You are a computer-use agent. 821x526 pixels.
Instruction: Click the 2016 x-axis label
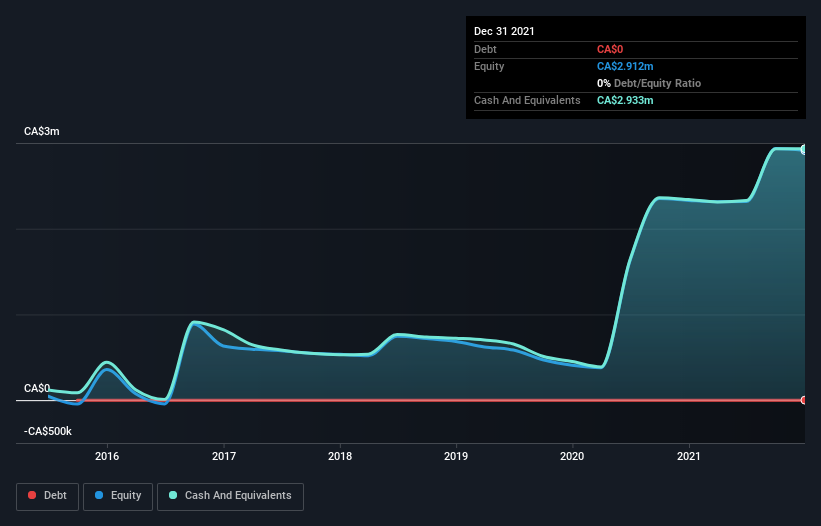pos(107,456)
